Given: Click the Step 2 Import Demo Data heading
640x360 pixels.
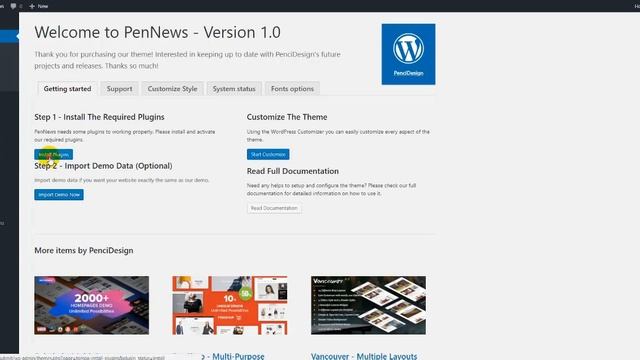Looking at the screenshot, I should [103, 166].
